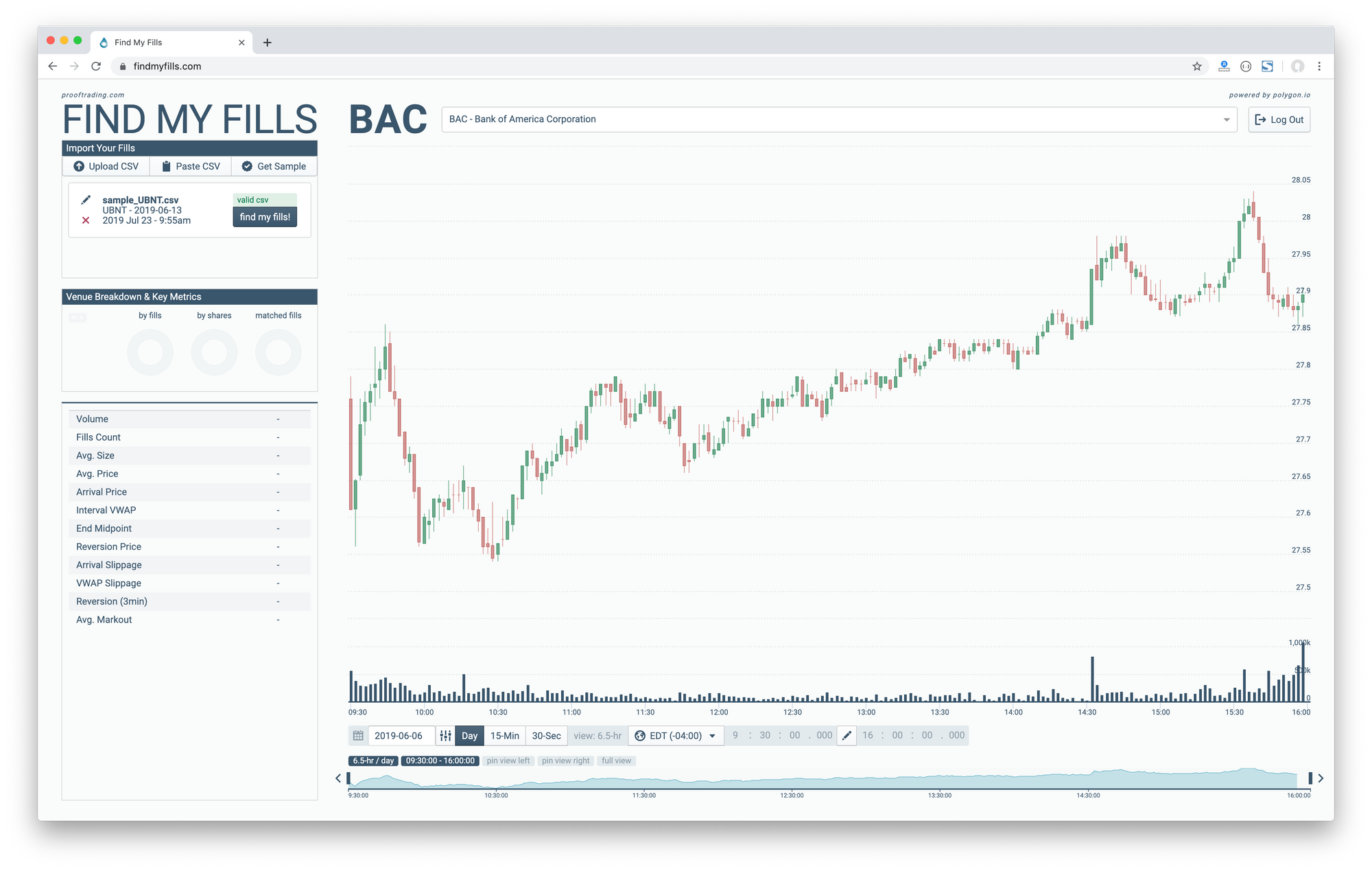Click the Get Sample icon button

(246, 167)
